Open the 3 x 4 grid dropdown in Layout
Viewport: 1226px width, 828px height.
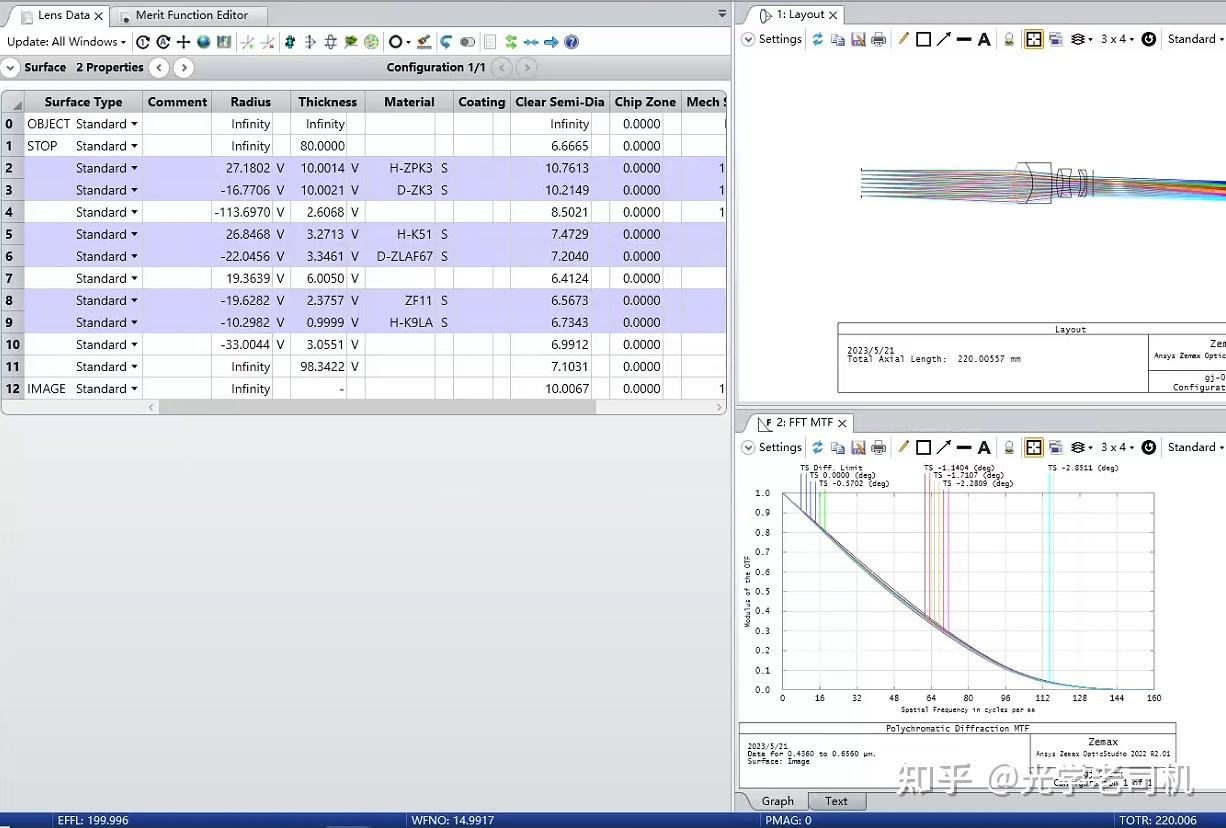[1117, 39]
